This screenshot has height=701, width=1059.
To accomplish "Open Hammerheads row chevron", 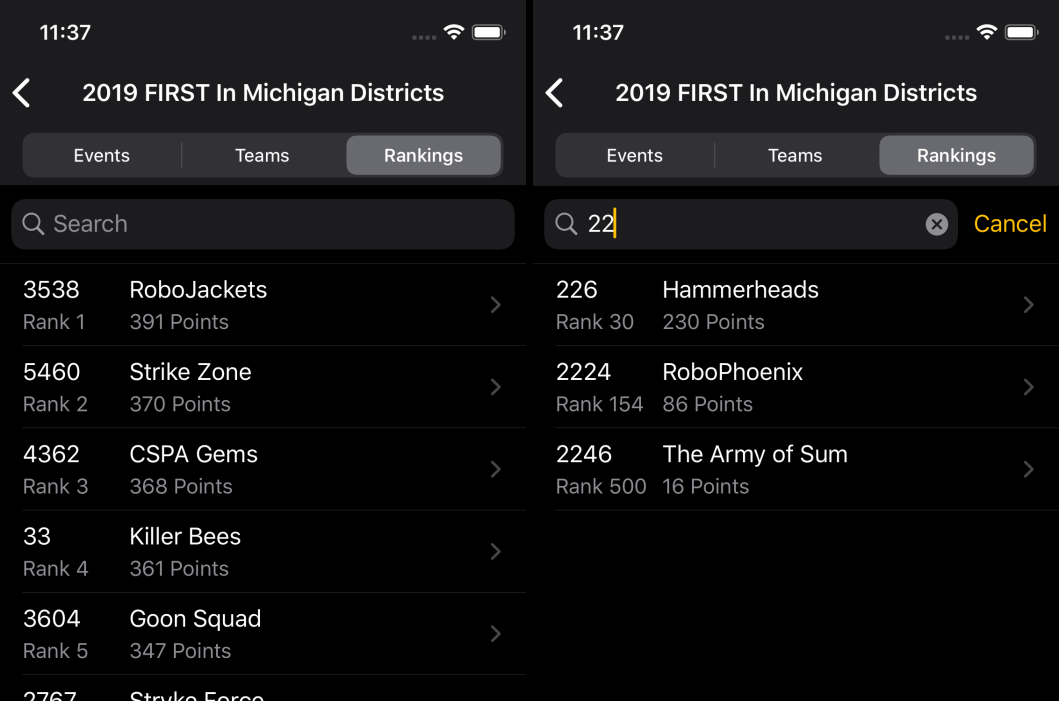I will click(1028, 305).
